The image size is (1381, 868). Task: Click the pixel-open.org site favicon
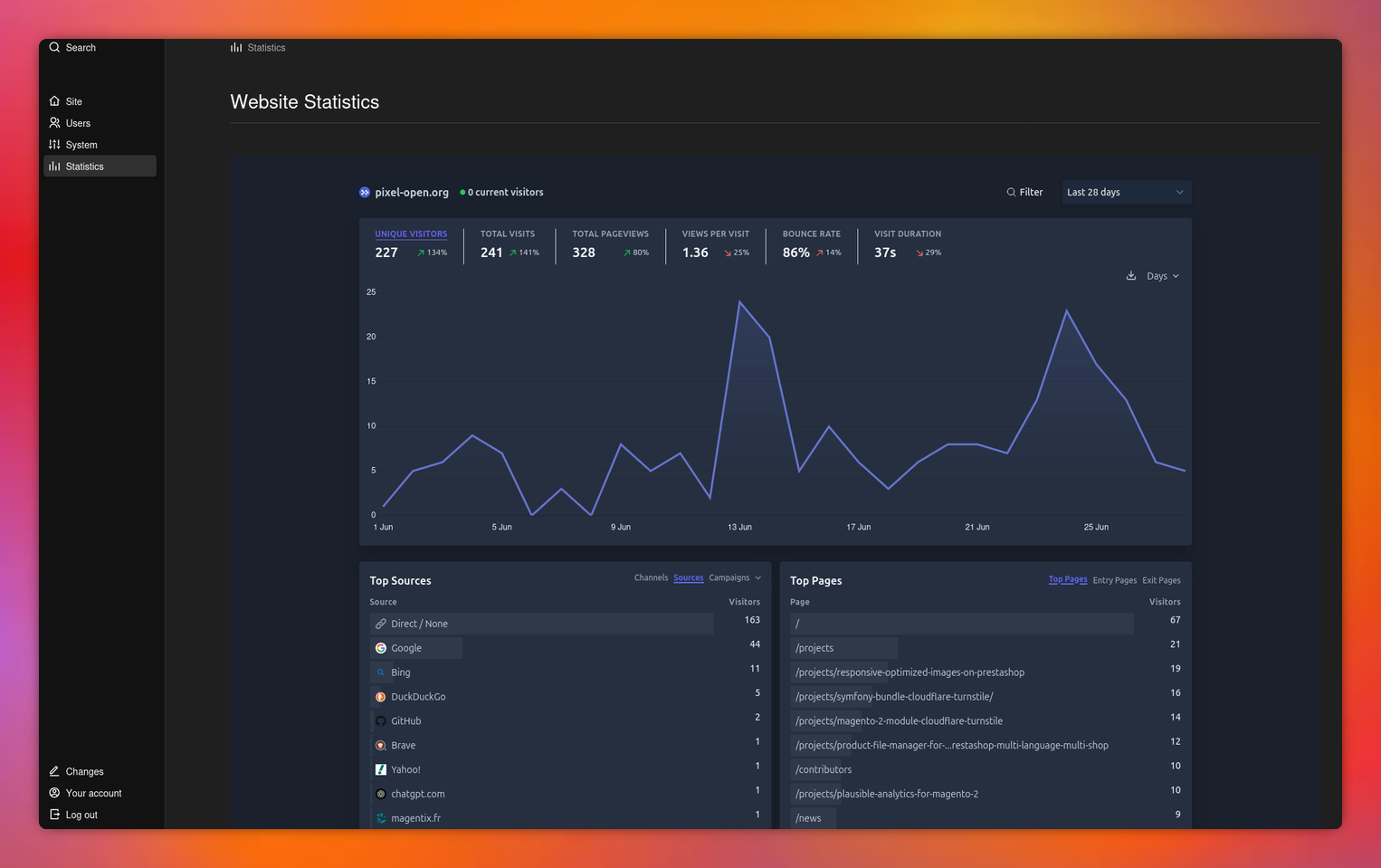365,192
